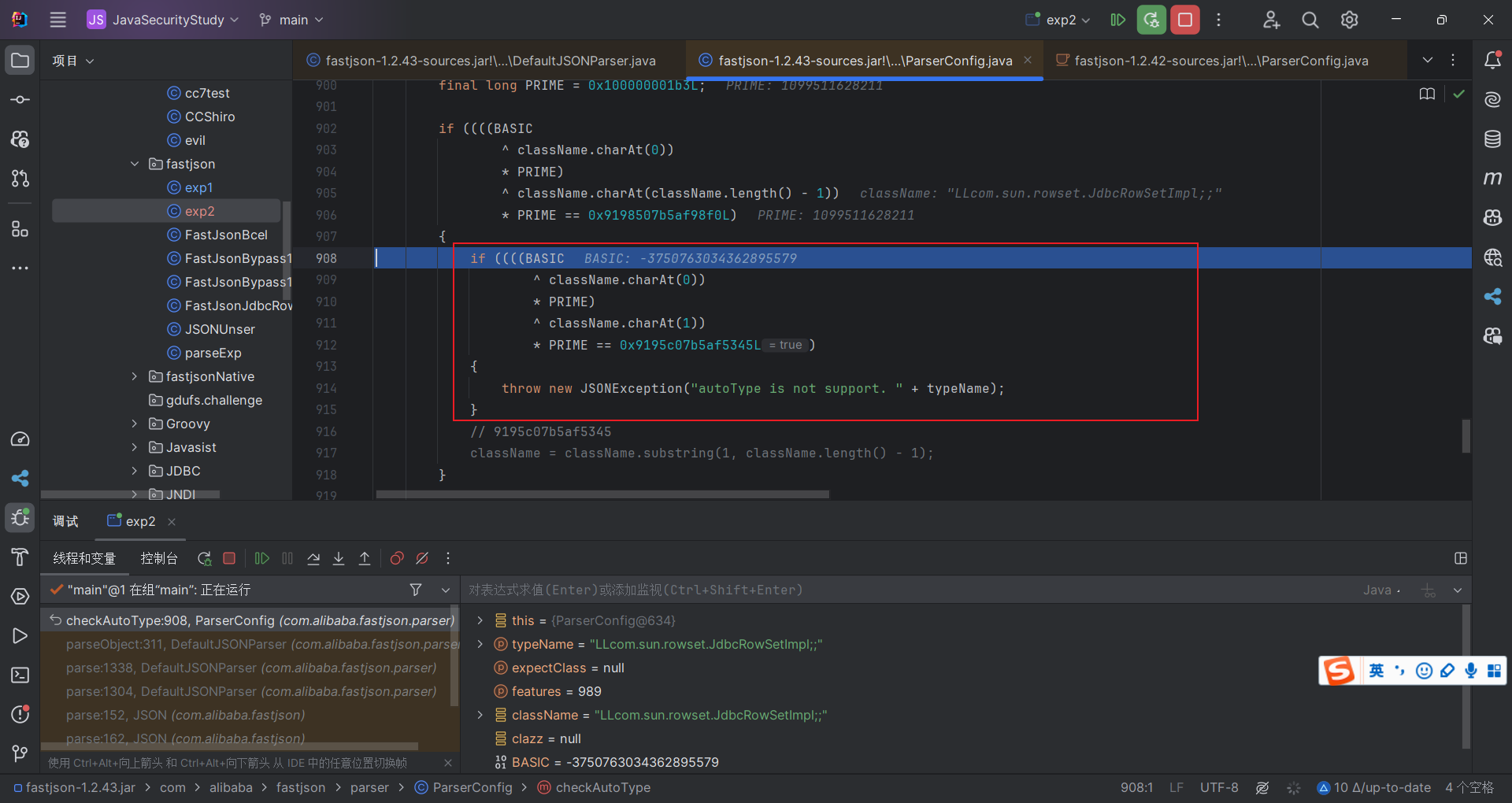Collapse the fastjson folder
The height and width of the screenshot is (803, 1512).
[135, 164]
